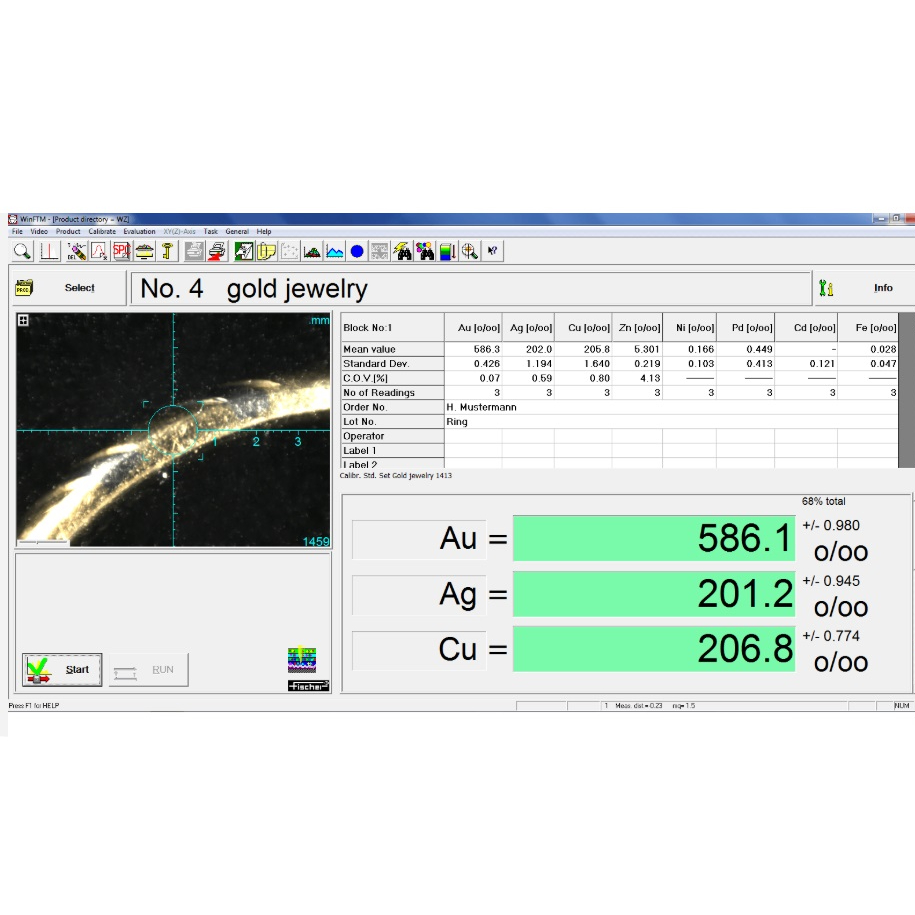
Task: Click the statistics table vertical scrollbar
Action: [906, 390]
